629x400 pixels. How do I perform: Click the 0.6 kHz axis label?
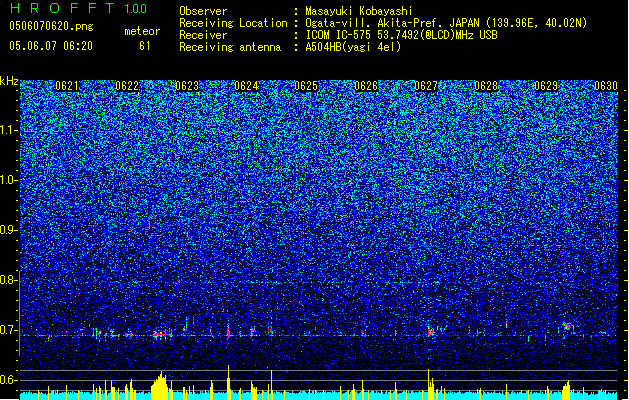pos(9,380)
